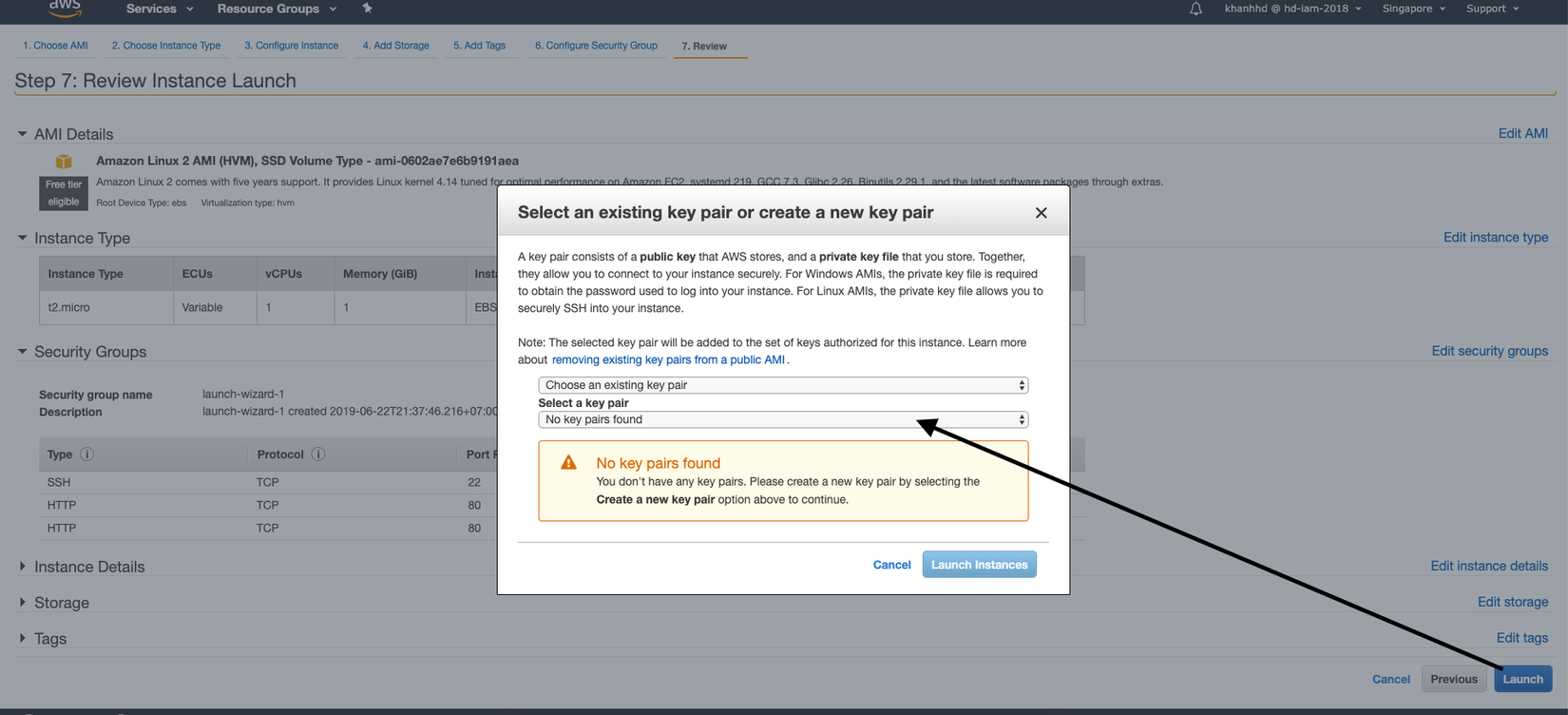Click the launch-wizard-1 security group name
1568x715 pixels.
[x=243, y=394]
